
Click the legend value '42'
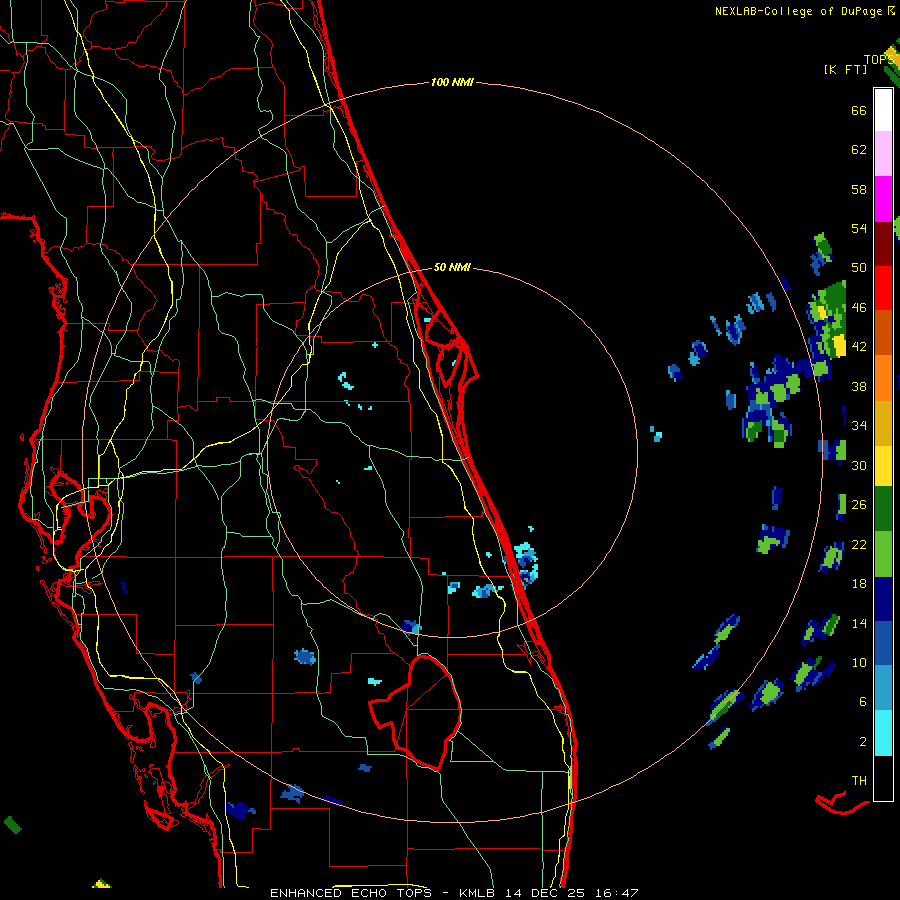[x=859, y=347]
